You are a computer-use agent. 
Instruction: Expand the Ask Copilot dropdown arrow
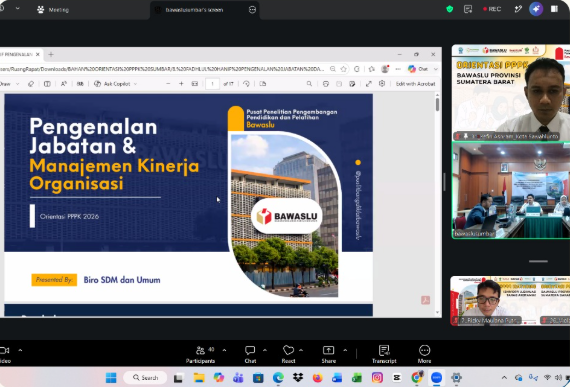point(136,84)
